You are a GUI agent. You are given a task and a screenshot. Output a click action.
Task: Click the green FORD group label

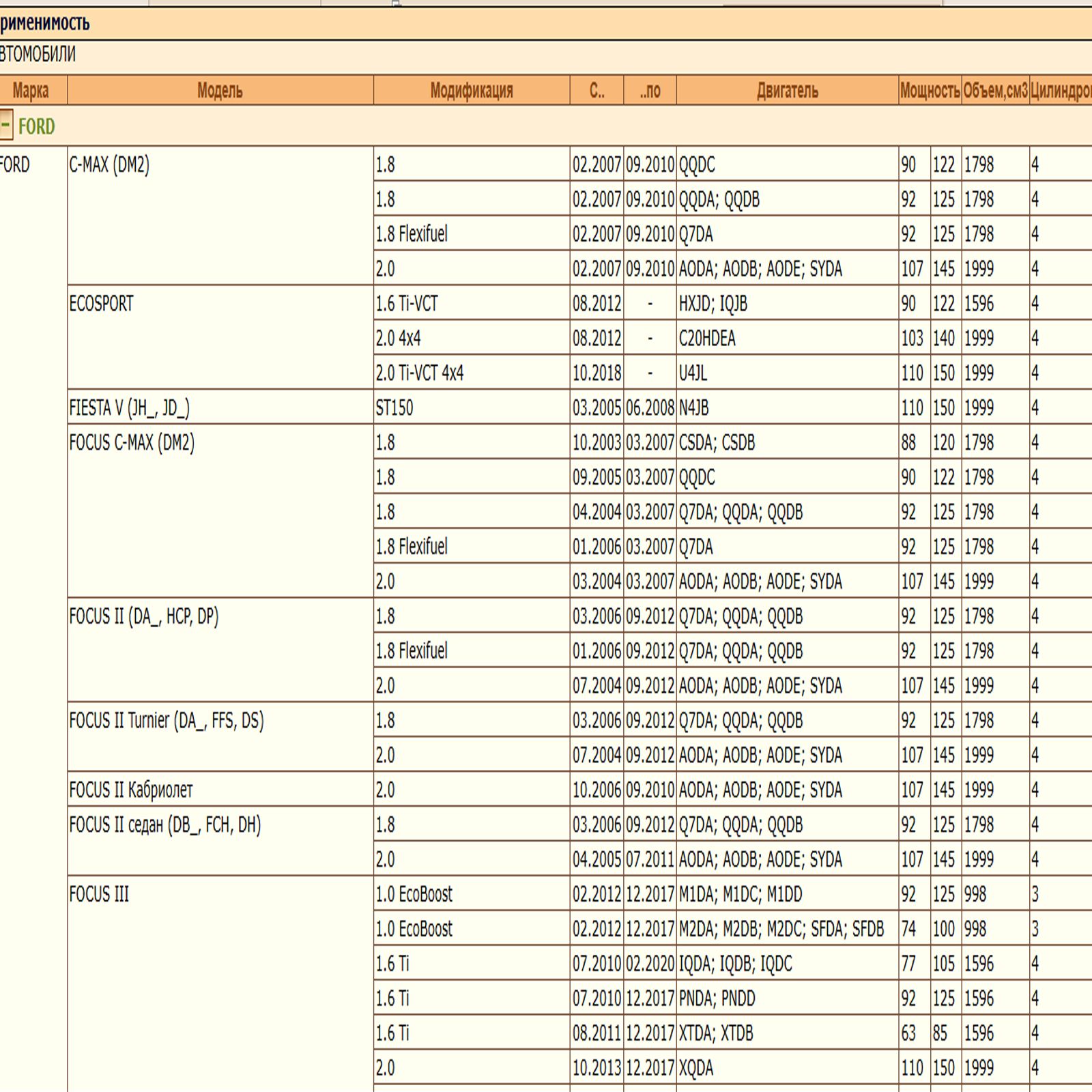coord(36,126)
